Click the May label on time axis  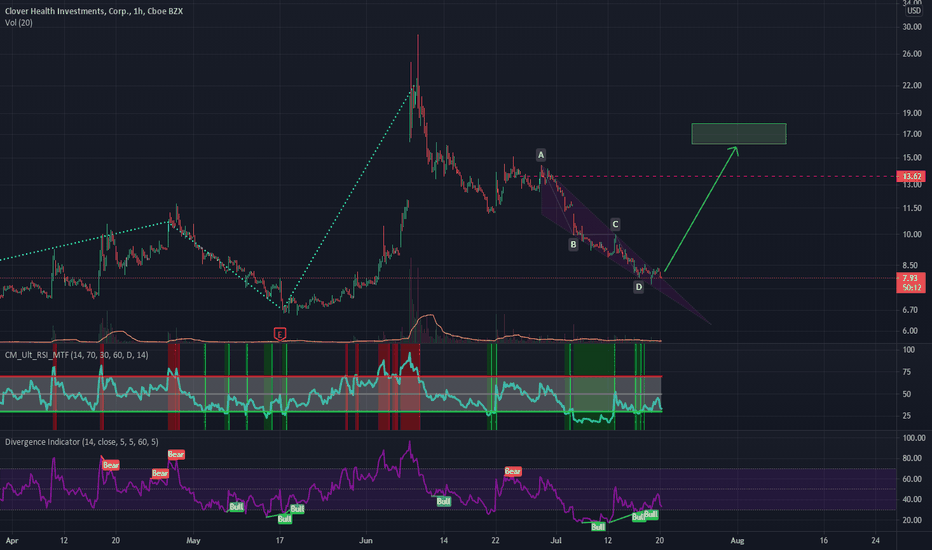pyautogui.click(x=193, y=540)
